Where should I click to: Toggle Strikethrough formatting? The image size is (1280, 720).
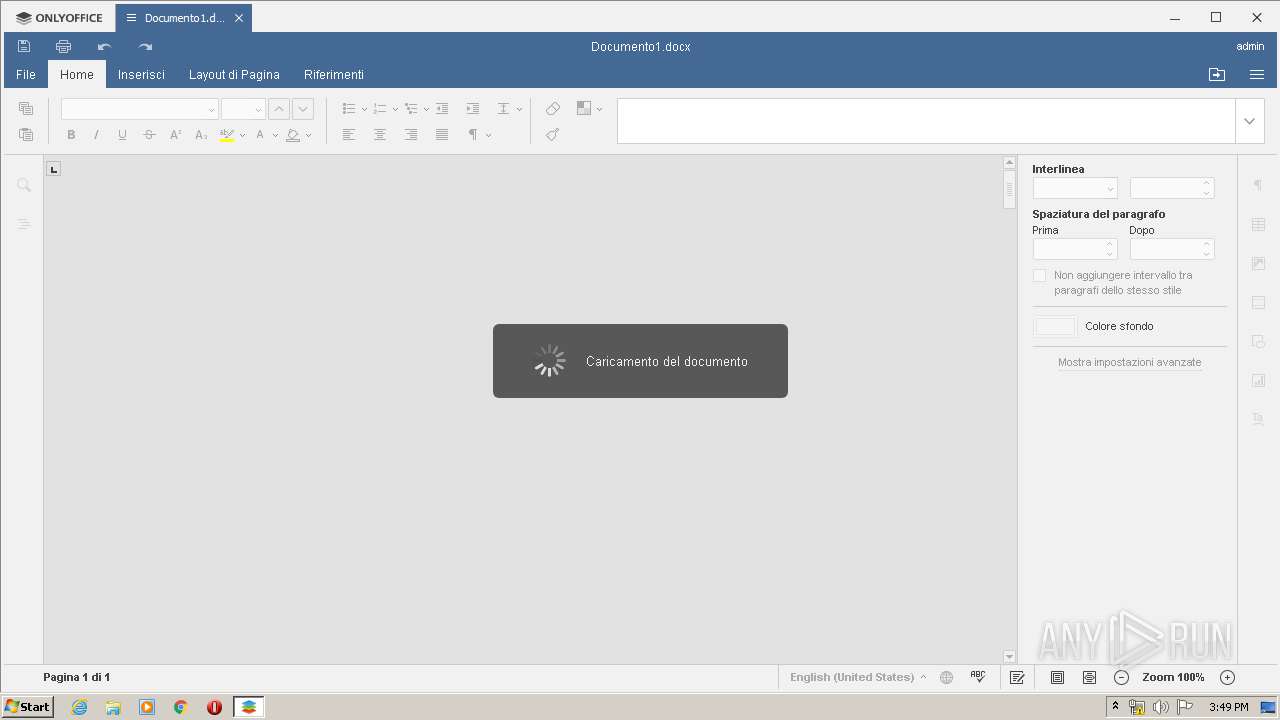[149, 135]
